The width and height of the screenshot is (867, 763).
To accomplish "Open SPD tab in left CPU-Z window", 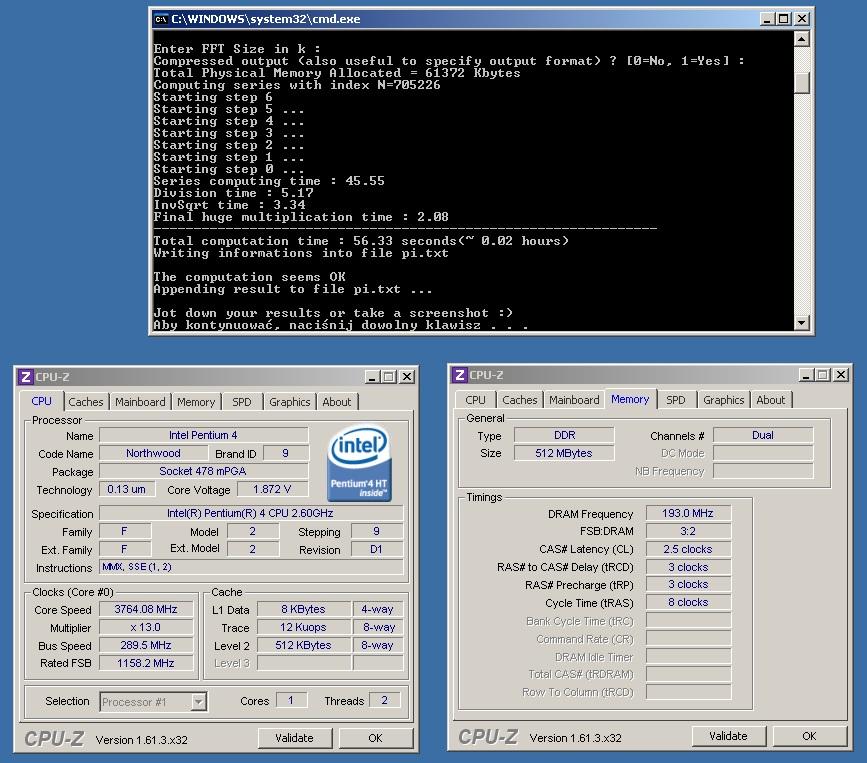I will coord(242,402).
